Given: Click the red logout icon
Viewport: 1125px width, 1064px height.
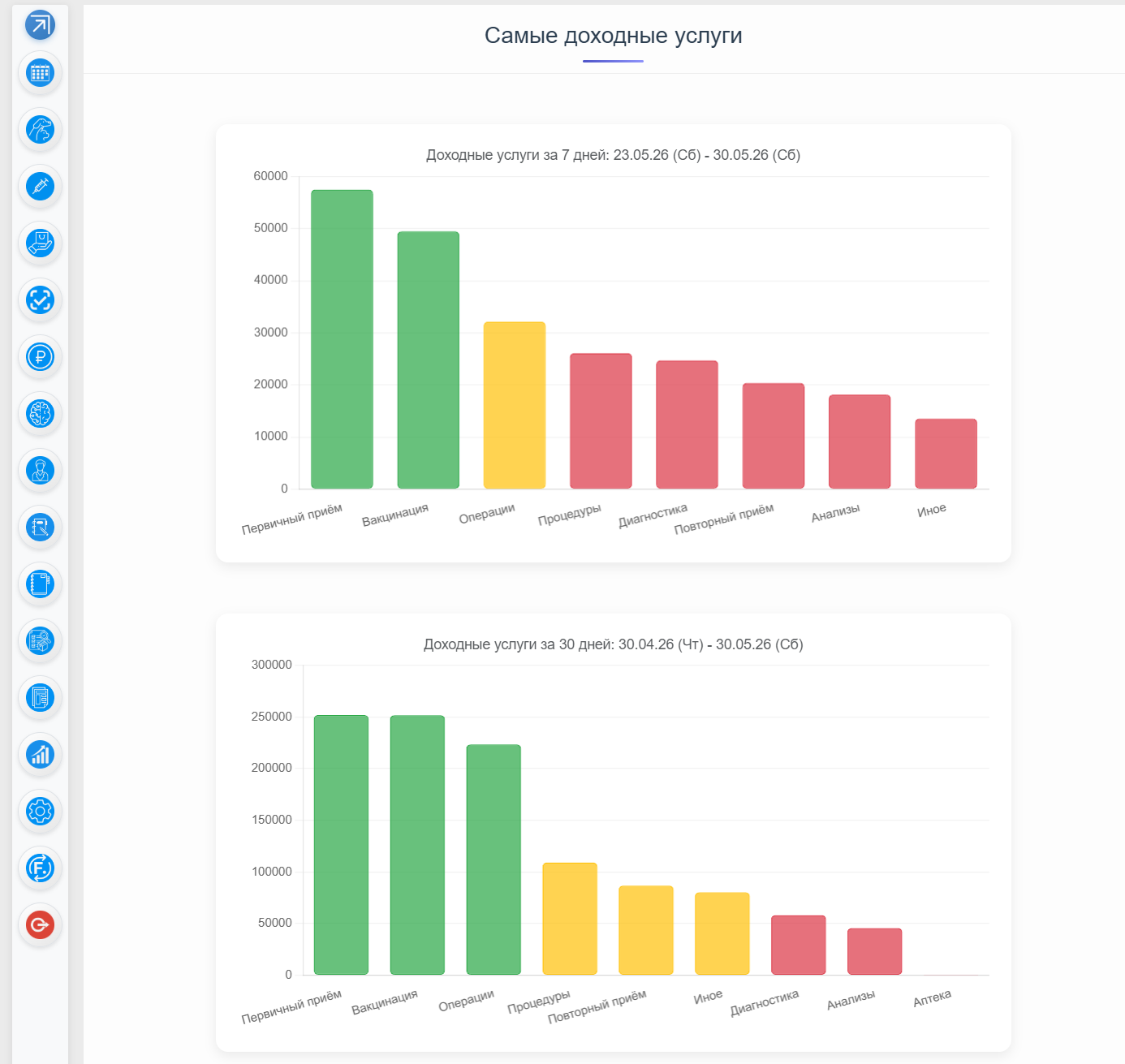Looking at the screenshot, I should click(40, 925).
